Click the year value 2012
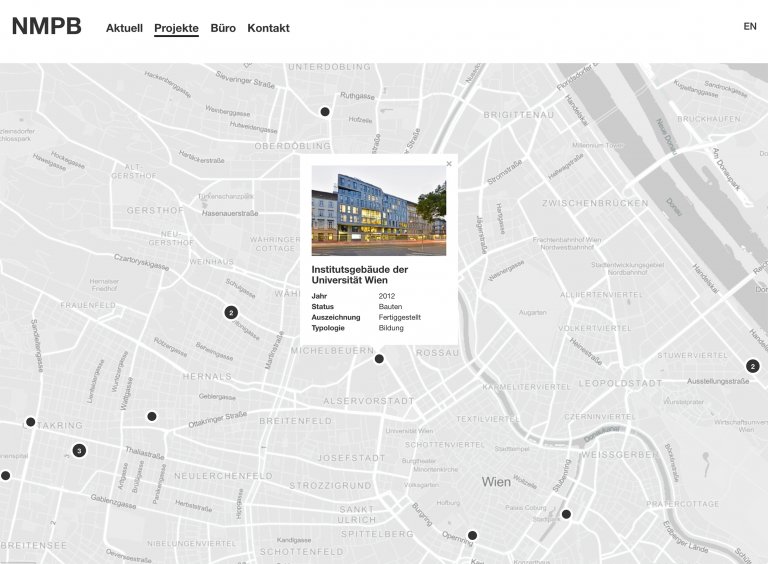The height and width of the screenshot is (564, 768). pyautogui.click(x=386, y=296)
